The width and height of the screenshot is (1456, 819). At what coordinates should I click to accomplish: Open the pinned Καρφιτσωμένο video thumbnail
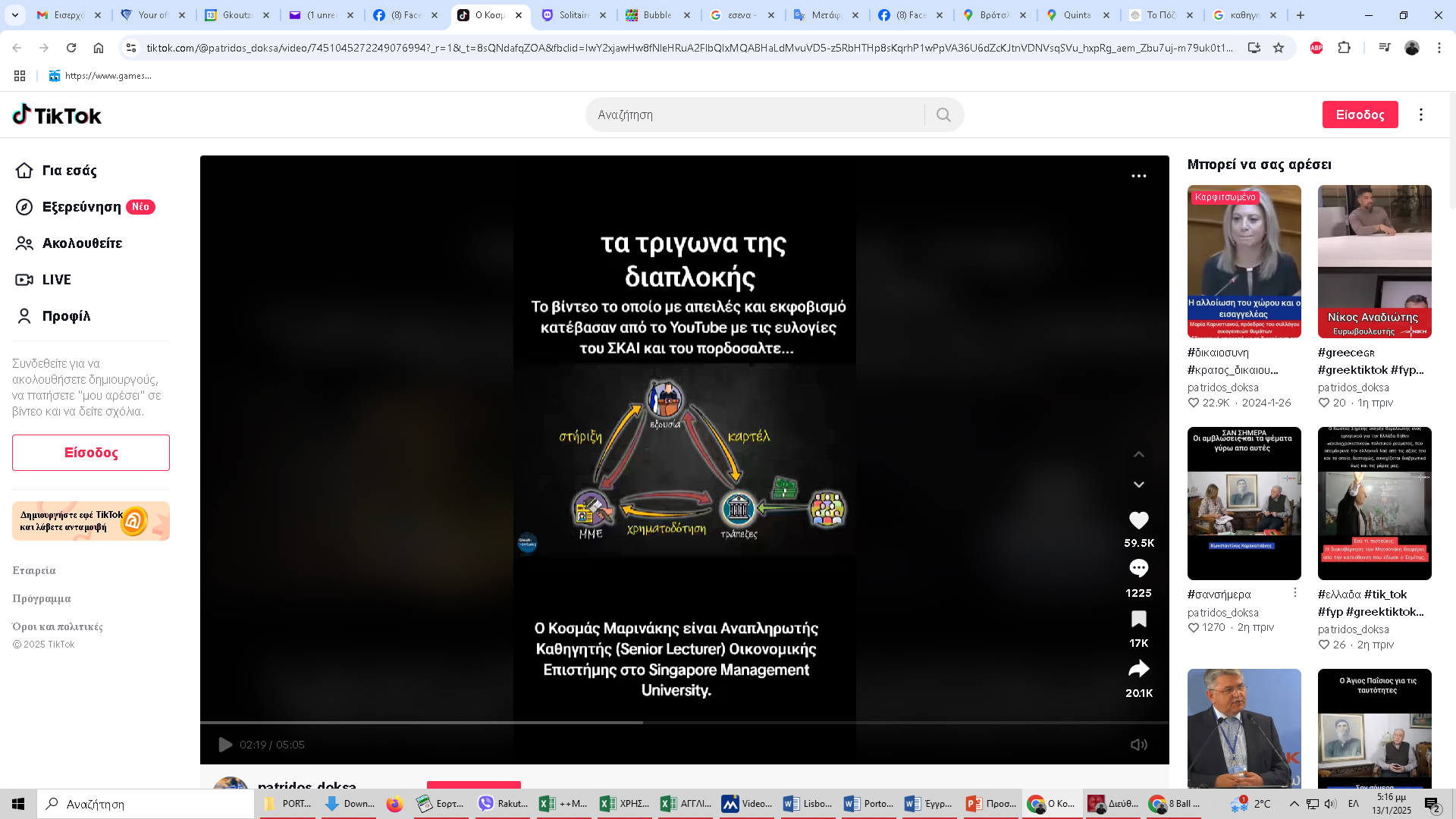pos(1244,262)
